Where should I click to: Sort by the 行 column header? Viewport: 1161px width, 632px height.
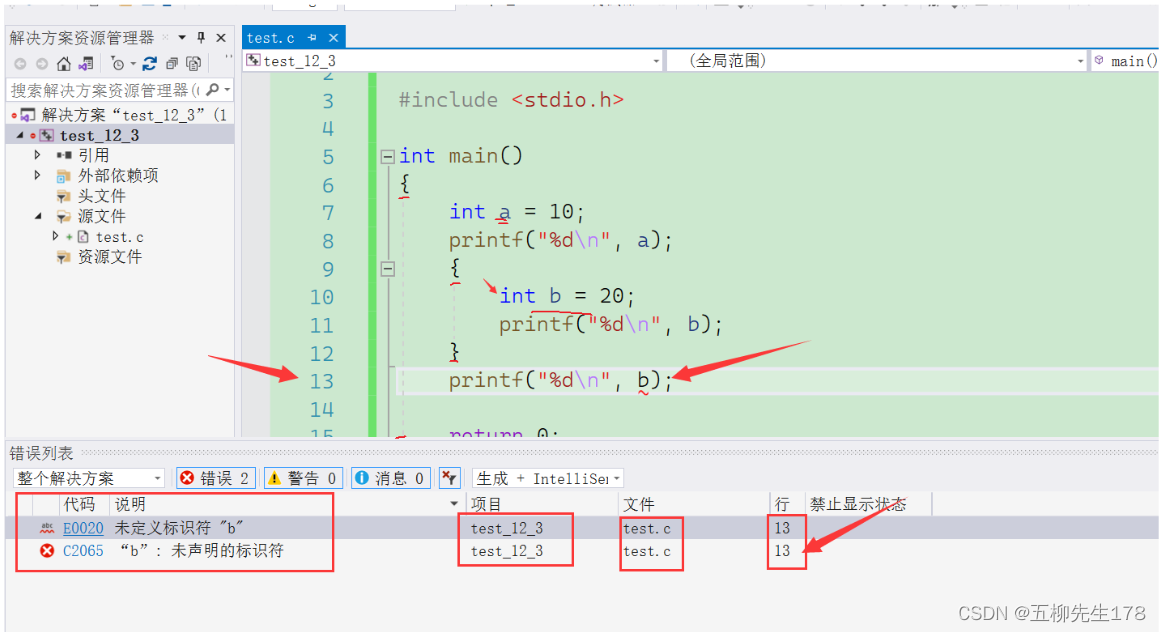point(782,505)
